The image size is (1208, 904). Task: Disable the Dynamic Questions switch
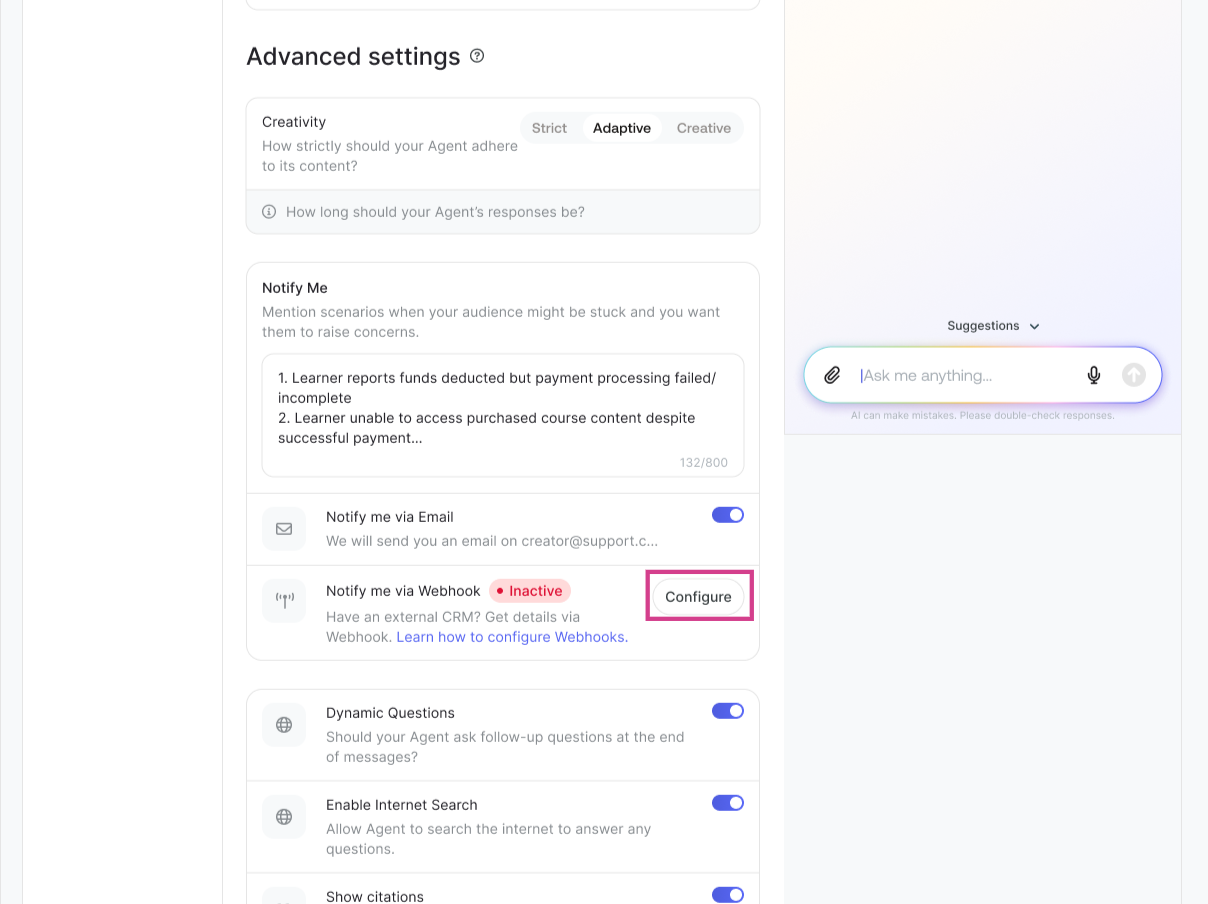click(x=727, y=711)
